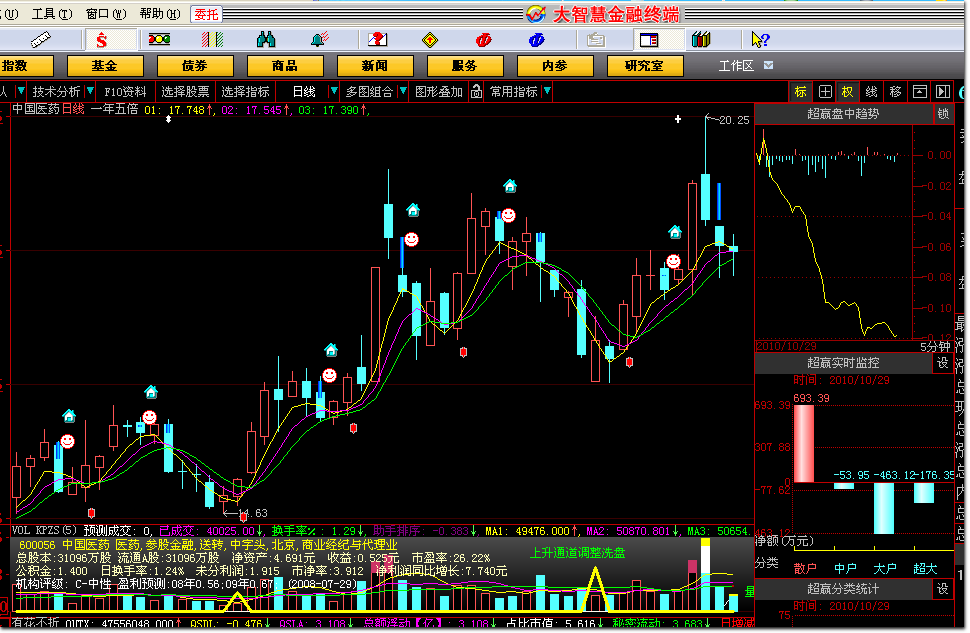The width and height of the screenshot is (970, 633).
Task: Toggle the 权 adjustment button
Action: point(847,92)
